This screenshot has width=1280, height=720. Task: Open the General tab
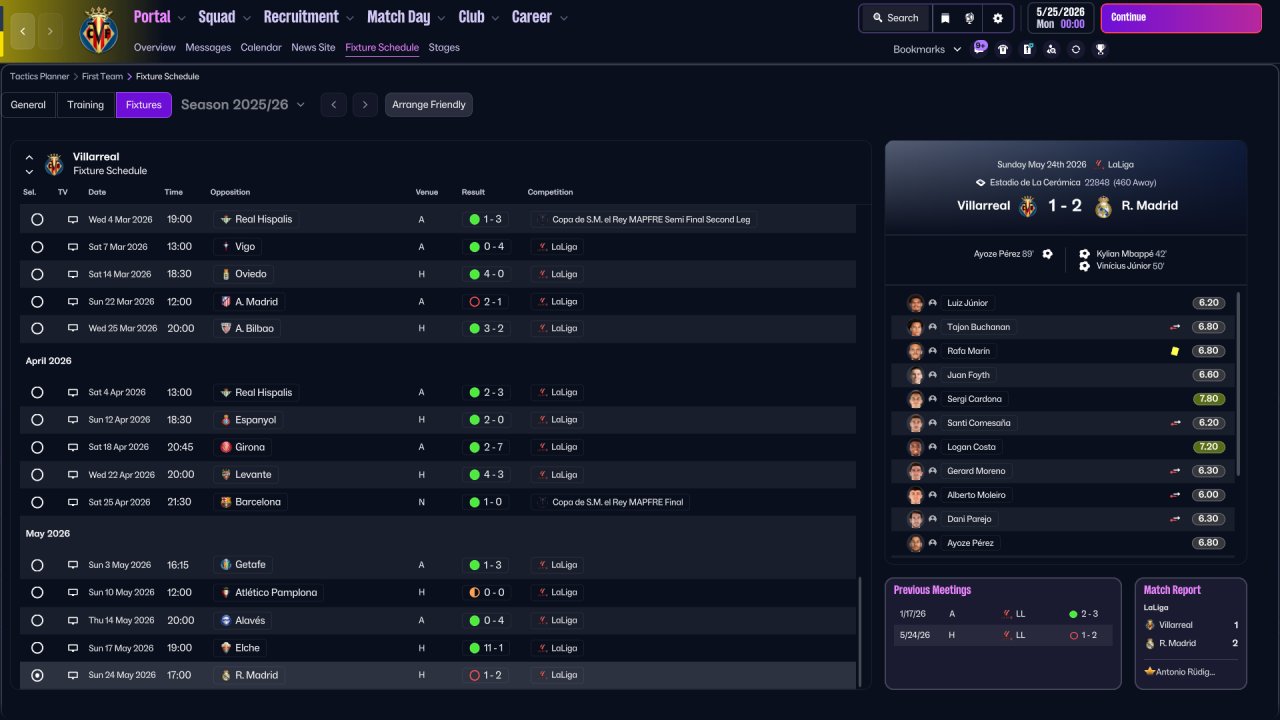(x=28, y=105)
